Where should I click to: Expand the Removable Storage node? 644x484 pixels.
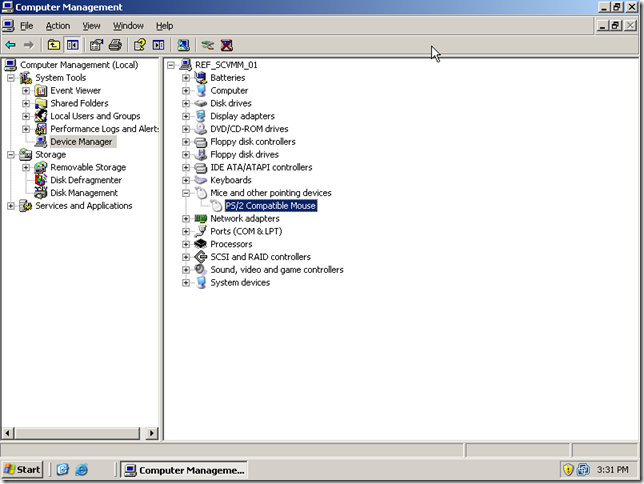click(x=26, y=167)
